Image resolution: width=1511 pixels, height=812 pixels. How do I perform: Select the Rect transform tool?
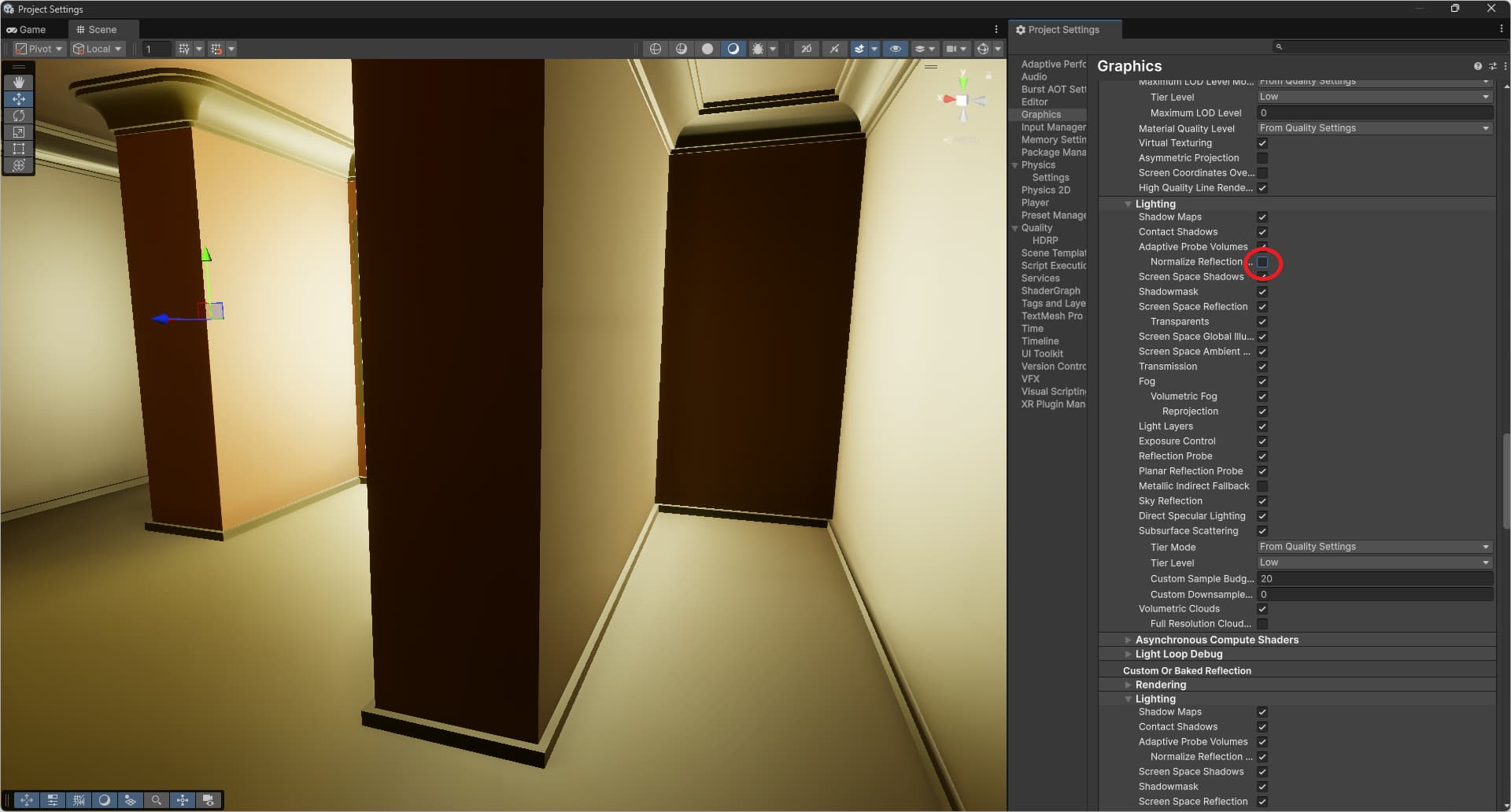point(18,149)
